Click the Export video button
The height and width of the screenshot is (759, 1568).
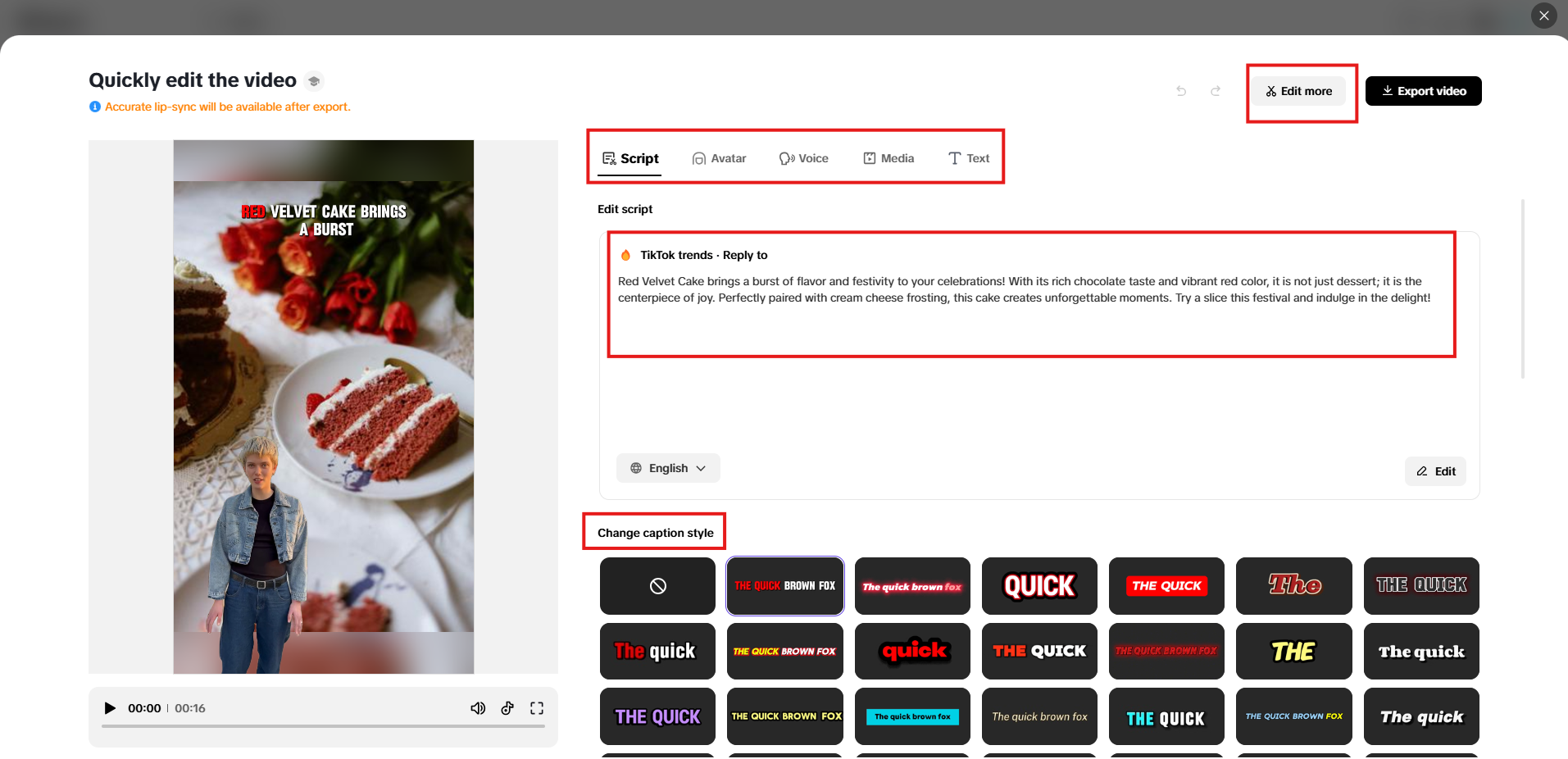point(1423,90)
